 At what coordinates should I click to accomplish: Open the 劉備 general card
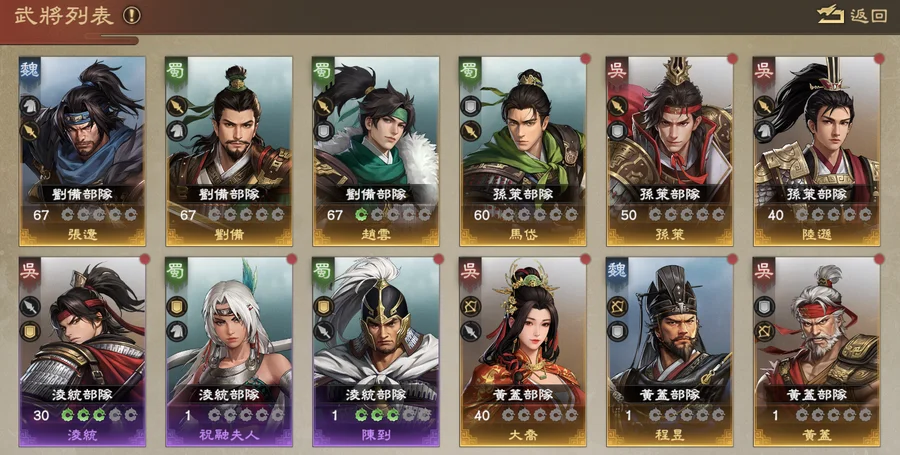coord(229,151)
